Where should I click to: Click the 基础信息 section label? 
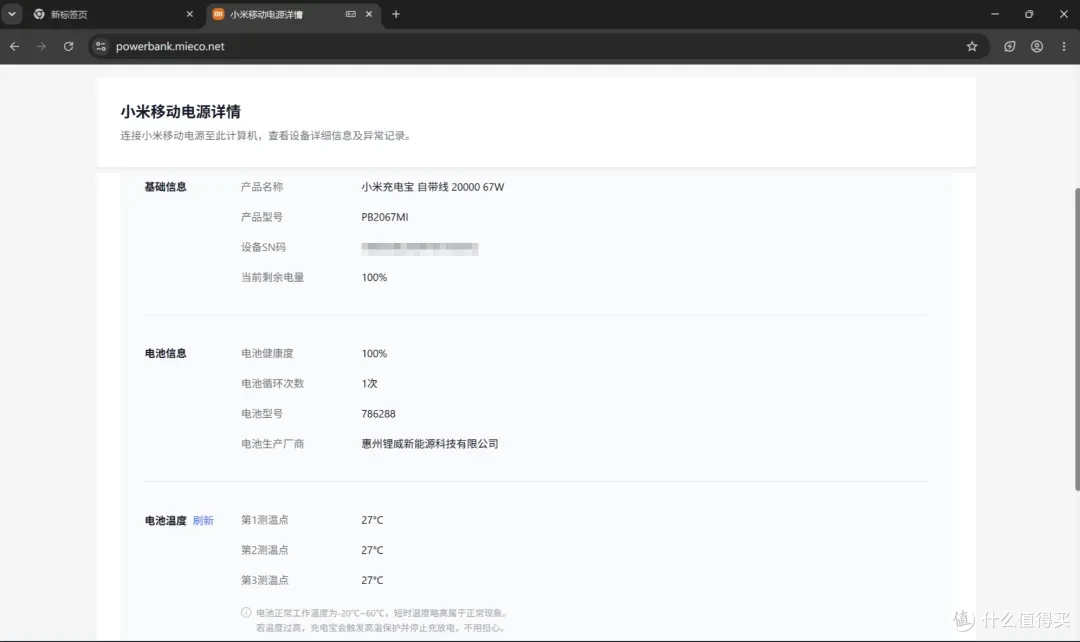tap(165, 187)
